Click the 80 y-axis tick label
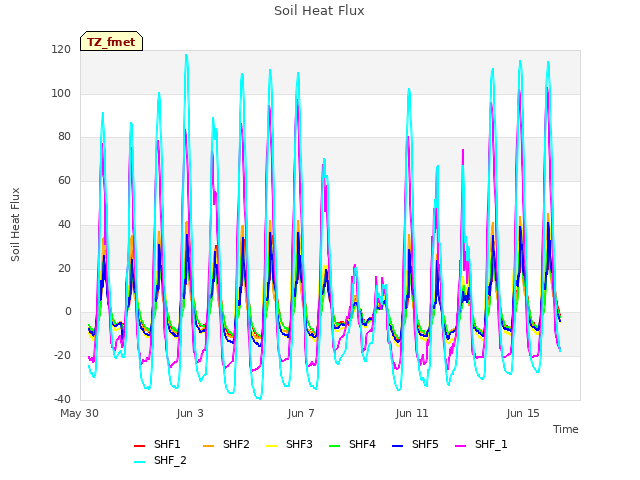Viewport: 640px width, 480px height. coord(64,137)
